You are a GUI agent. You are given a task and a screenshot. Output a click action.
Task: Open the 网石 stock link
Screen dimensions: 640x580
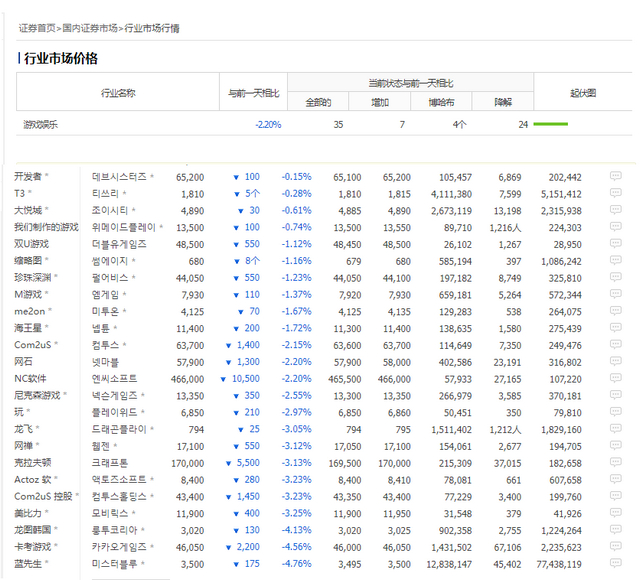click(23, 362)
